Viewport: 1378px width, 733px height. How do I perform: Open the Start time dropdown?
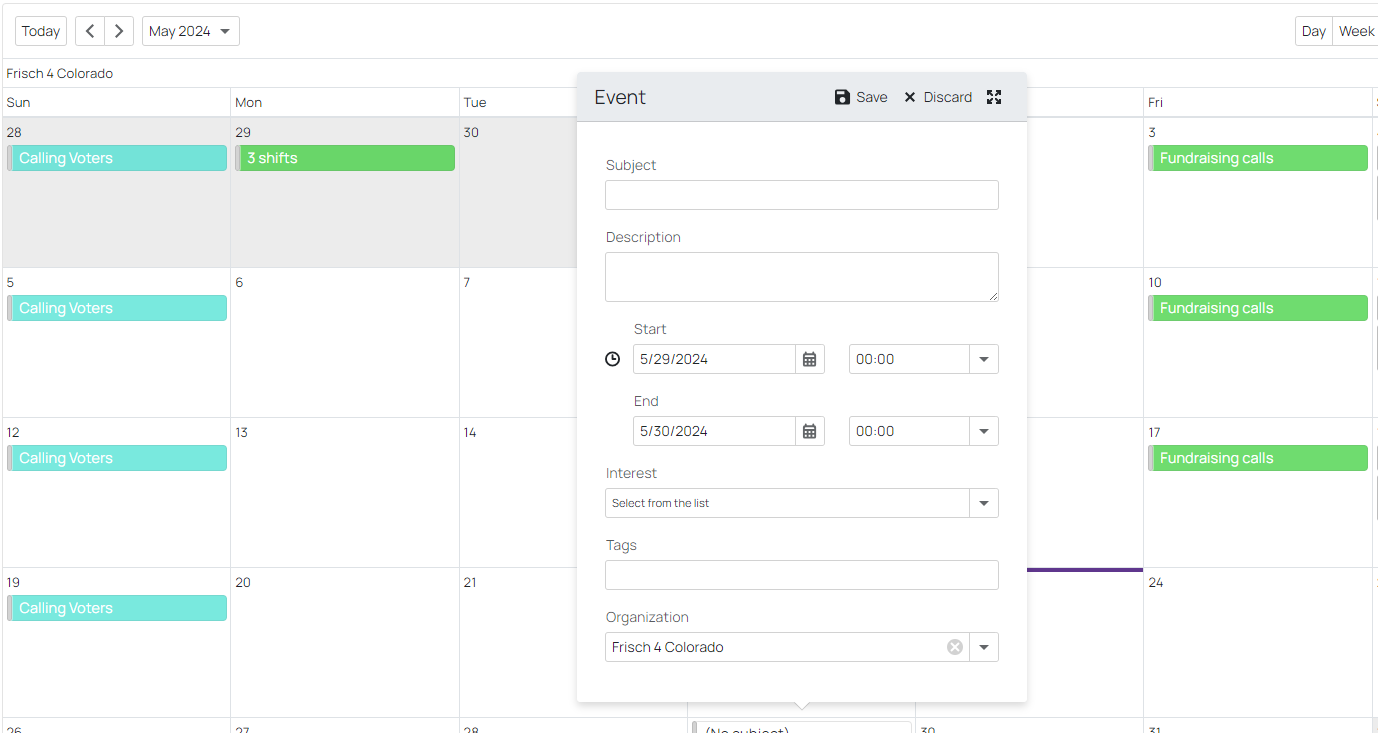click(x=984, y=359)
